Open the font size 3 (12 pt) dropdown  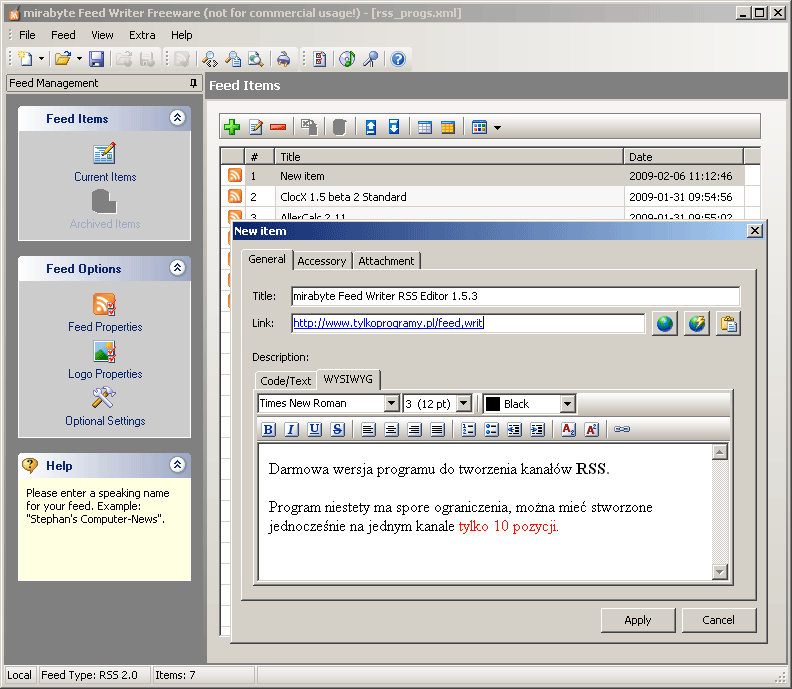point(463,404)
